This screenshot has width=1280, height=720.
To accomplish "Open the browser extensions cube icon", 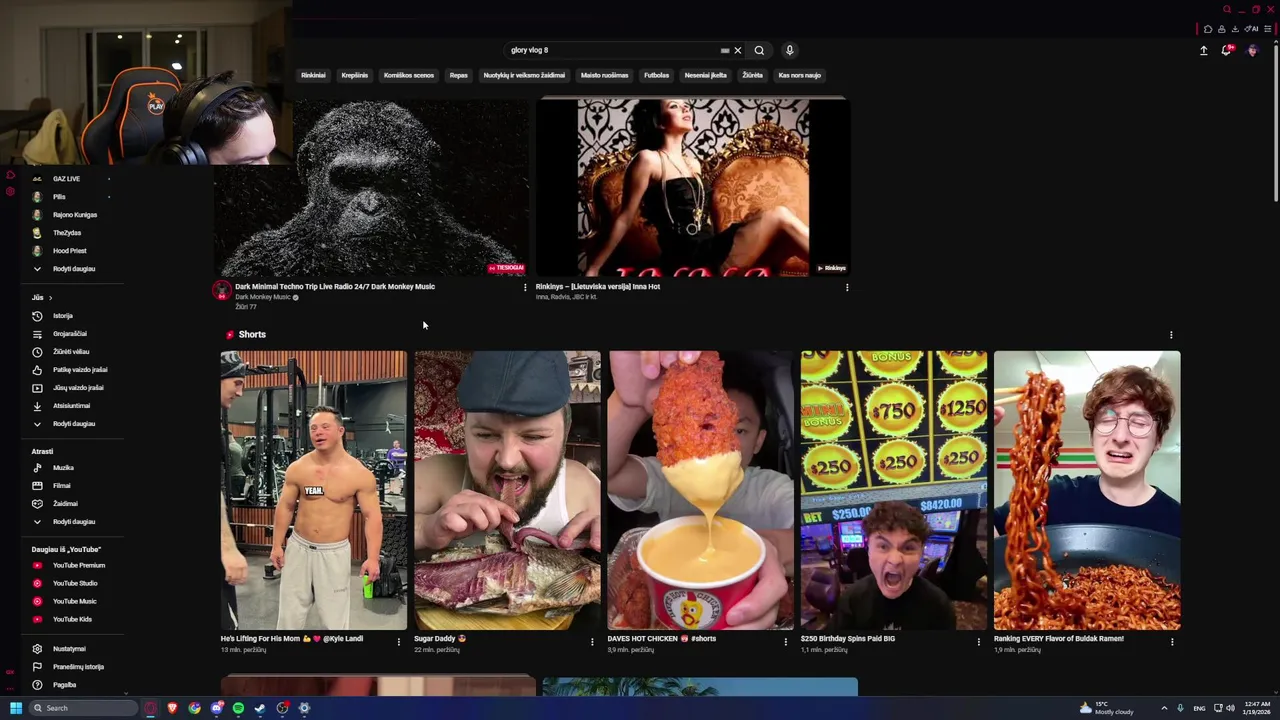I will pyautogui.click(x=1208, y=29).
